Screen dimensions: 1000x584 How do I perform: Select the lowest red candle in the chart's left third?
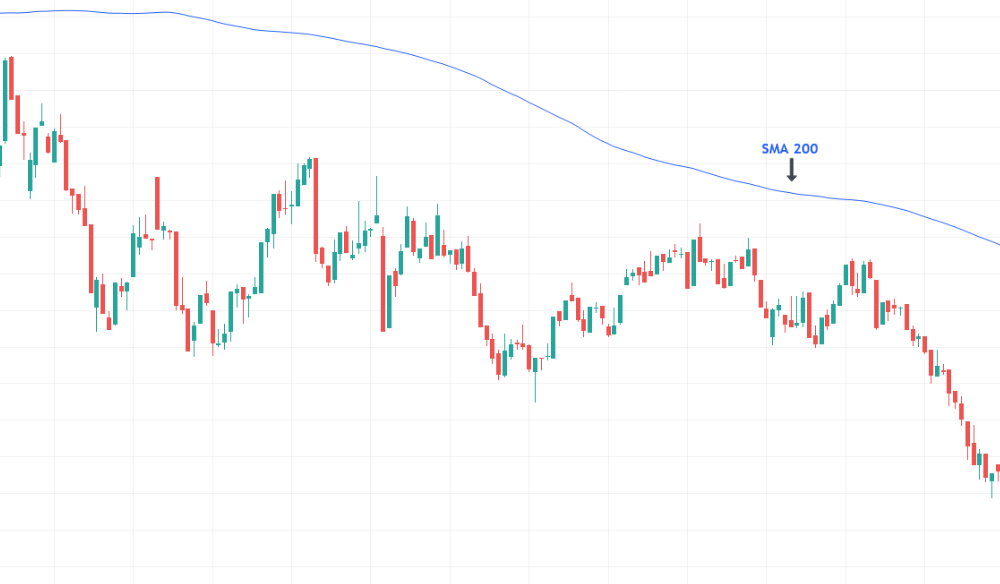[189, 329]
